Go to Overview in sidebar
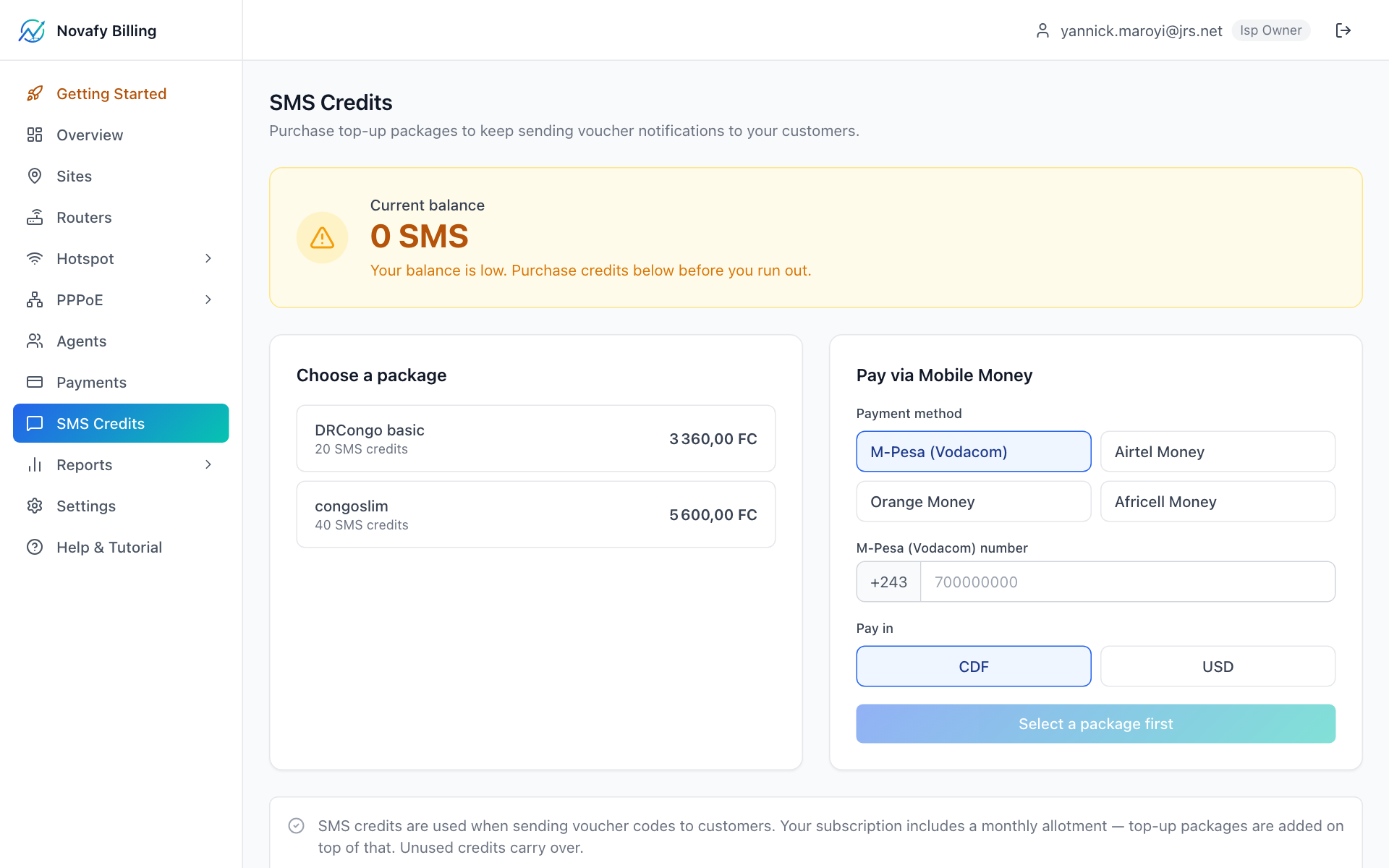The height and width of the screenshot is (868, 1389). [x=121, y=135]
